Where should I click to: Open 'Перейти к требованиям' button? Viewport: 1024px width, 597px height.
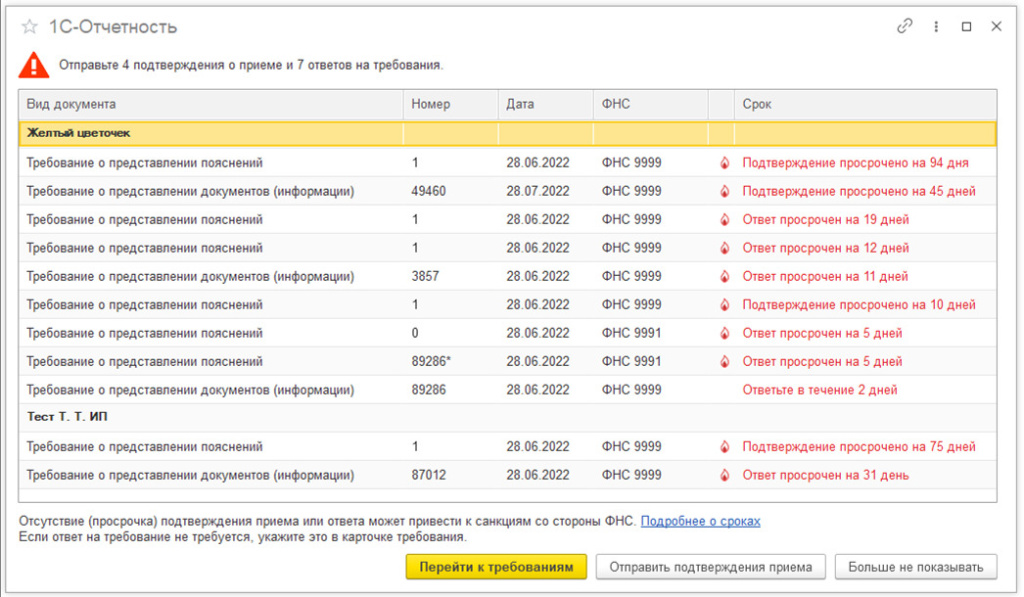click(496, 567)
